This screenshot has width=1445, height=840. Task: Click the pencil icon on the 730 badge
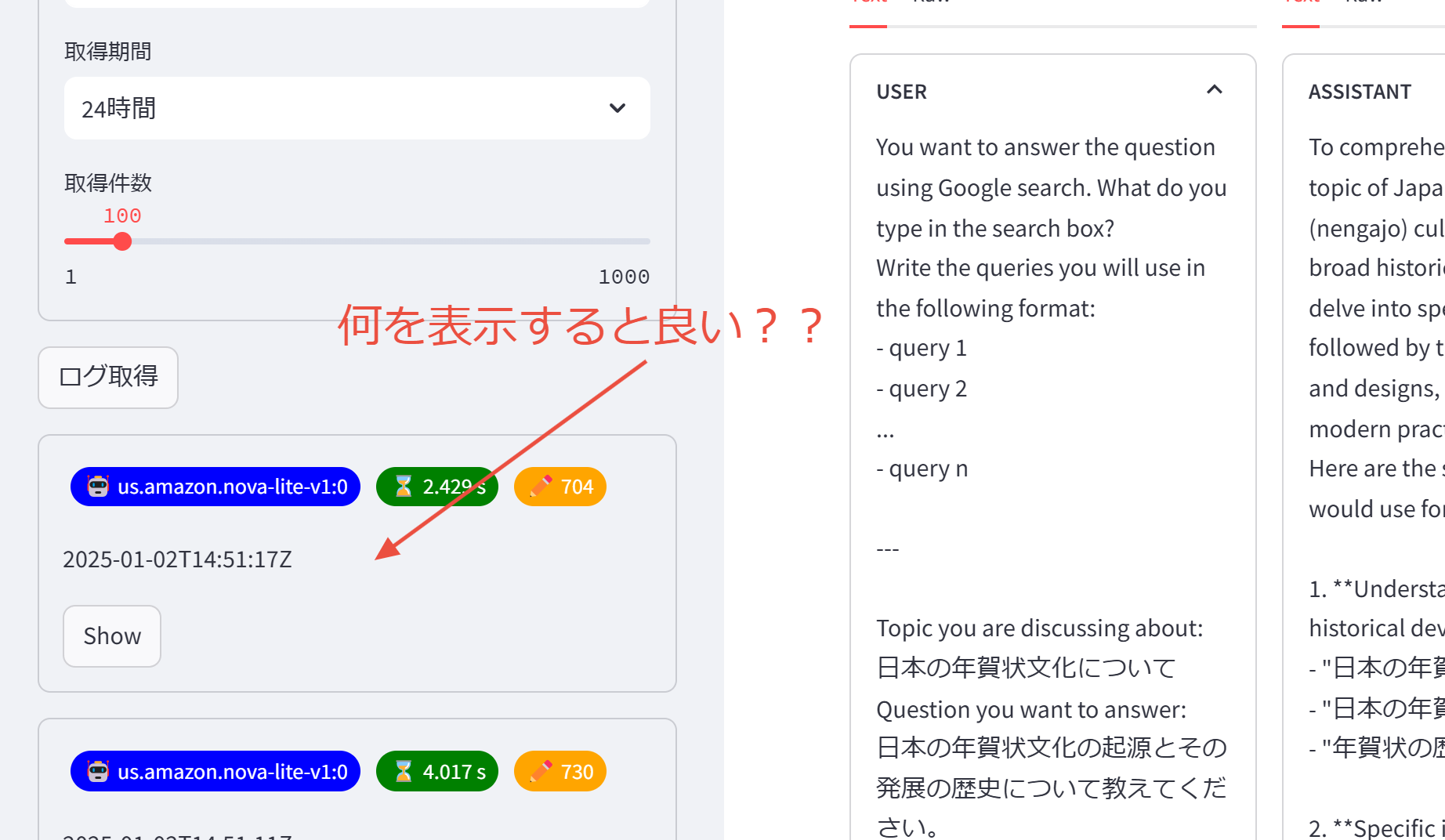541,772
